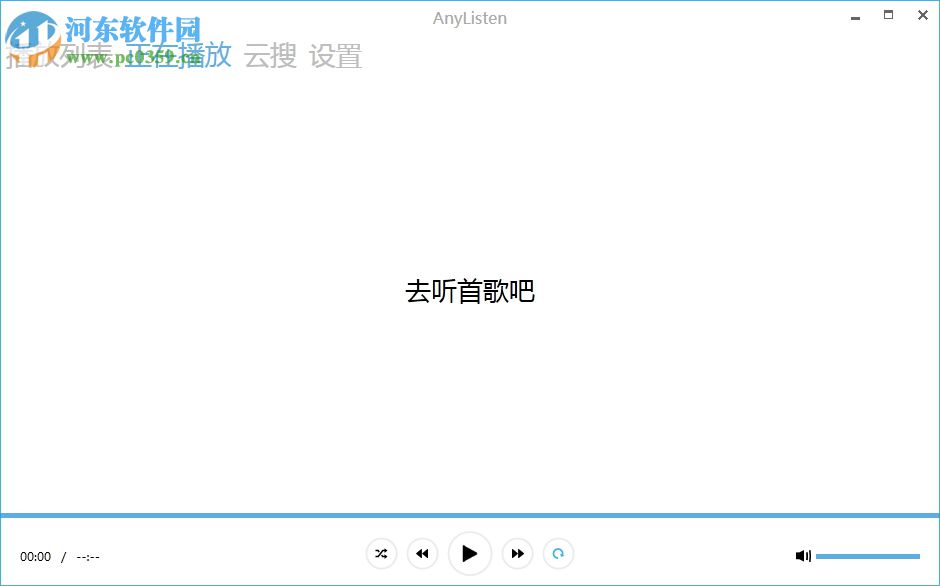Click the elapsed time 00:00 display
940x586 pixels.
[x=36, y=556]
